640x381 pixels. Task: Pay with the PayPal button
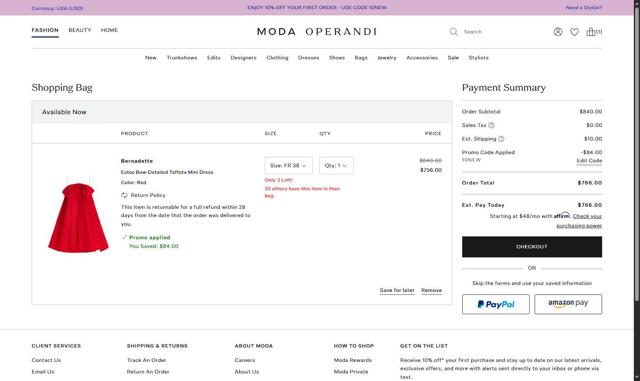pos(496,304)
